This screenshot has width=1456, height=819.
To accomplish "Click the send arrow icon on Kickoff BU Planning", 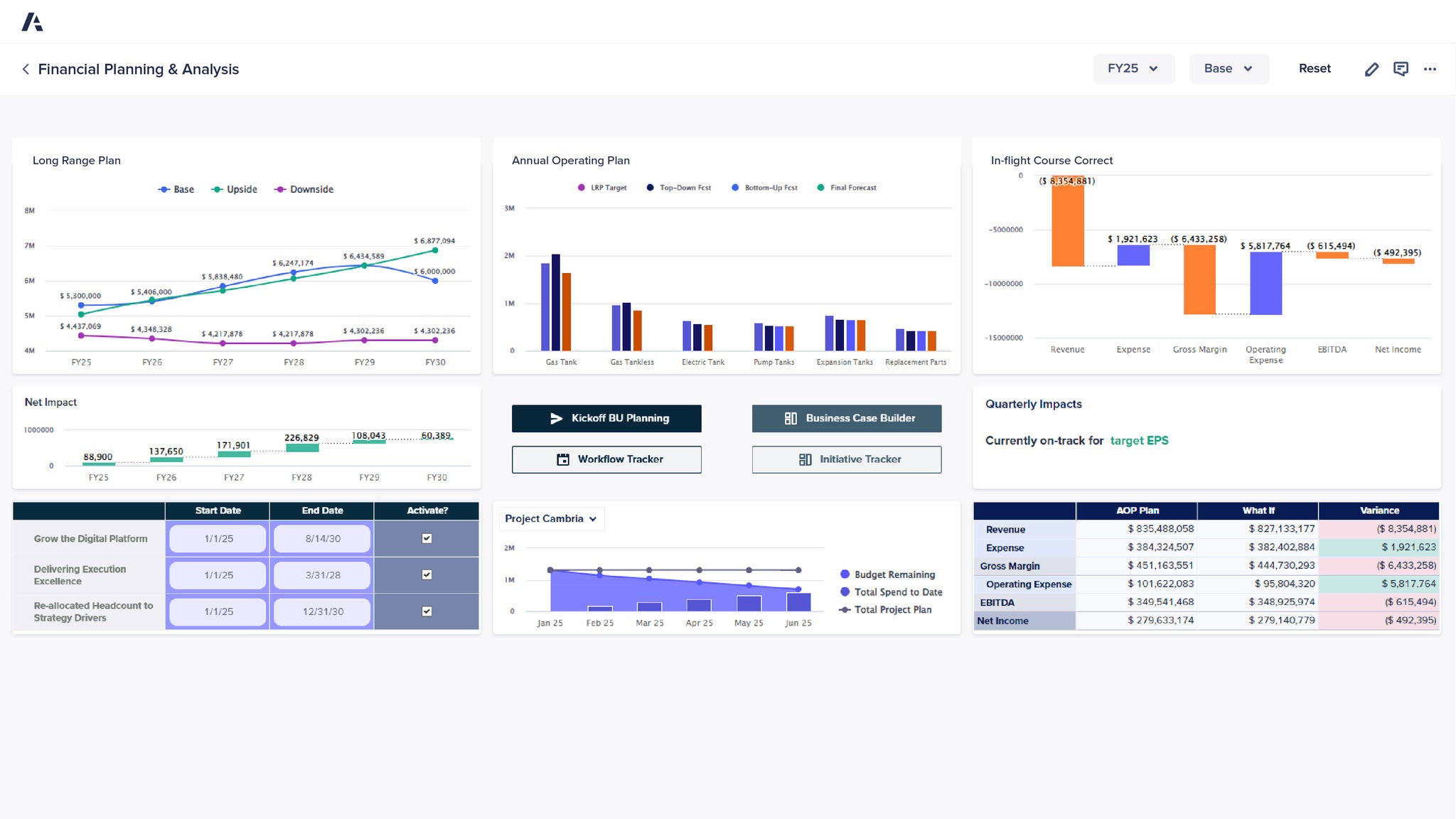I will (x=558, y=418).
